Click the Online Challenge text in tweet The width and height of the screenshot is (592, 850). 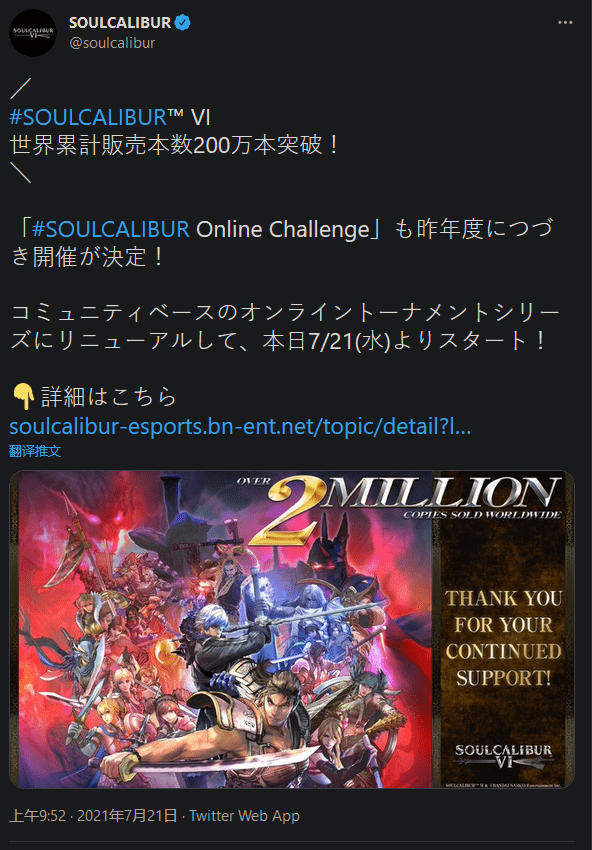click(x=282, y=230)
